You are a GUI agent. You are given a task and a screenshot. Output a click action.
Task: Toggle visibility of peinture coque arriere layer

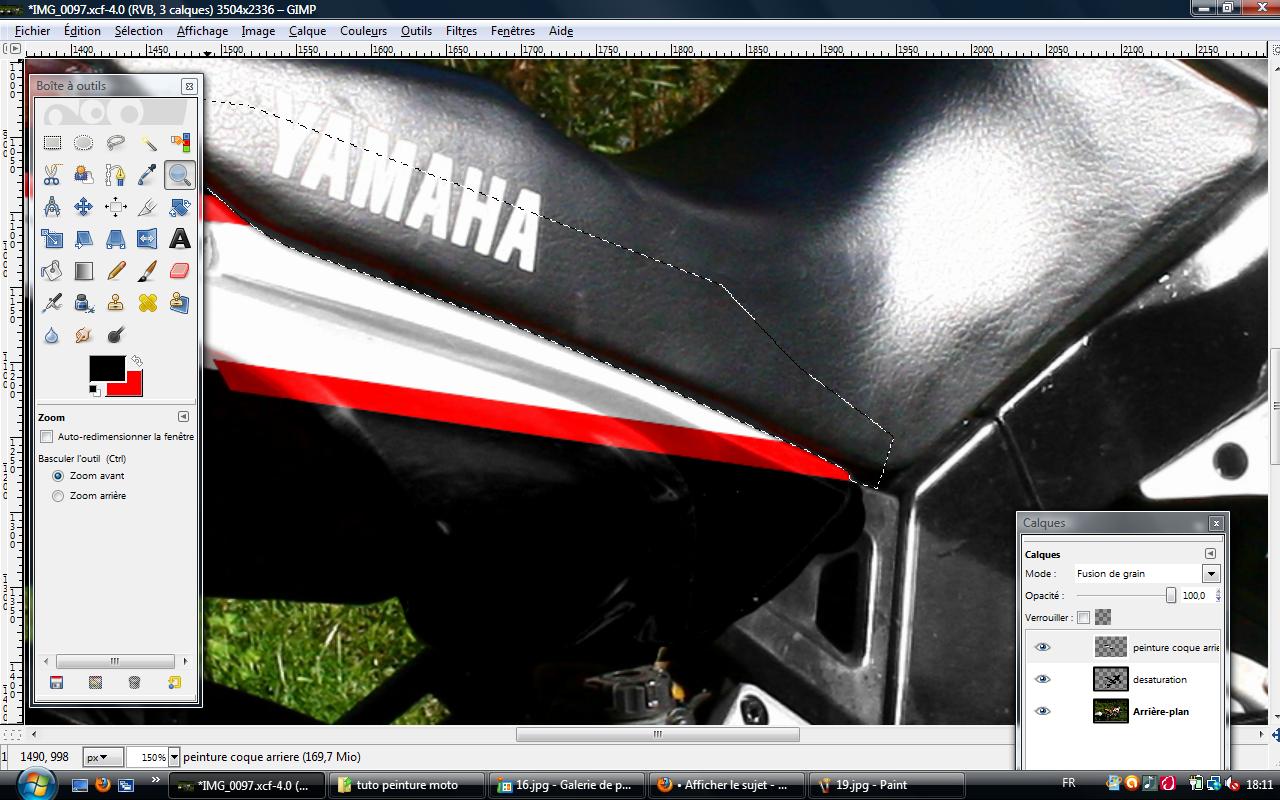pyautogui.click(x=1043, y=647)
